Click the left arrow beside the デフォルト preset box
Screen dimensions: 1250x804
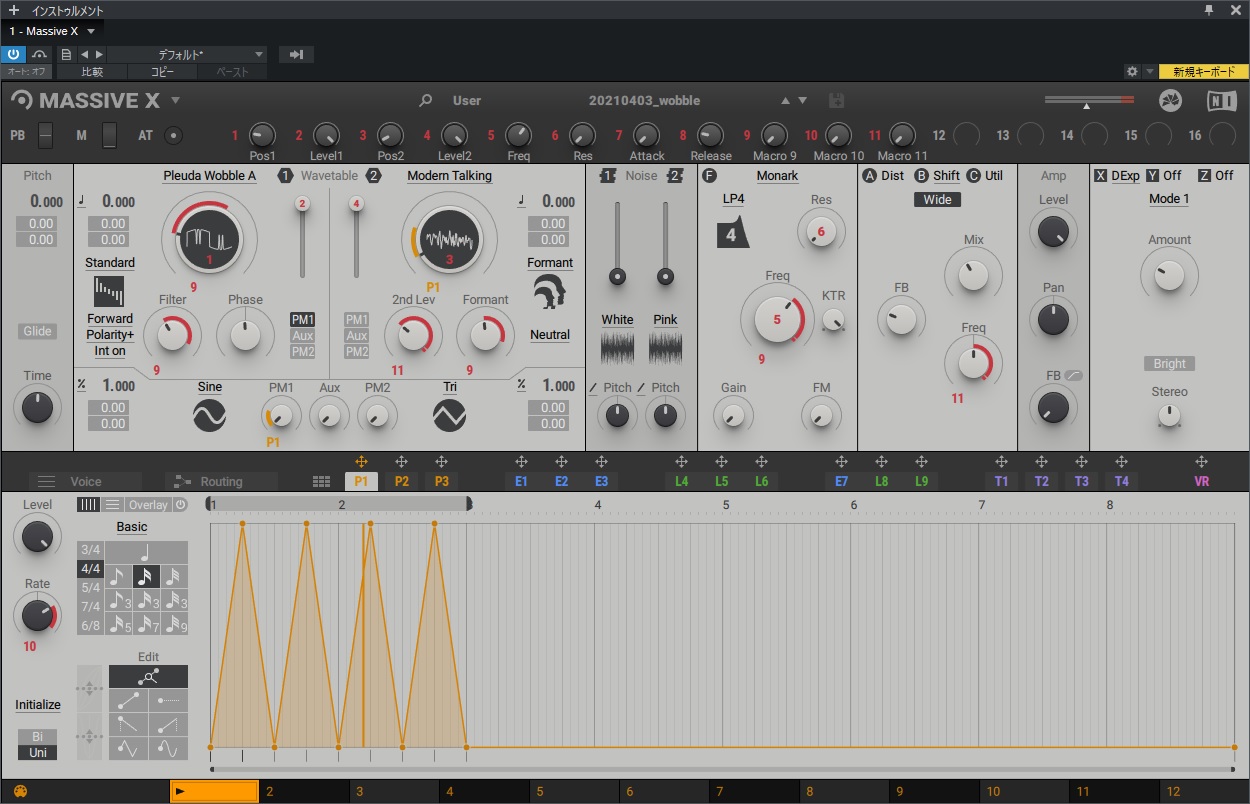(84, 54)
